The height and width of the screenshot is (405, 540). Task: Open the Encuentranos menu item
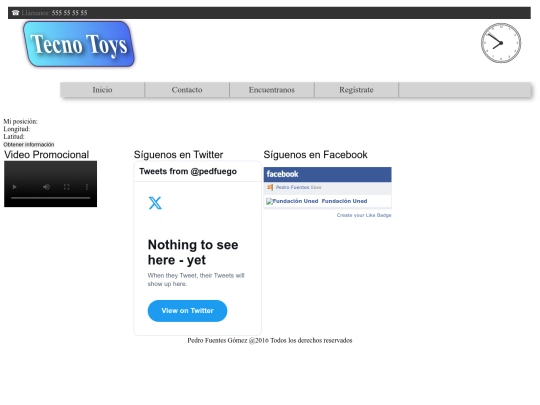[x=272, y=90]
